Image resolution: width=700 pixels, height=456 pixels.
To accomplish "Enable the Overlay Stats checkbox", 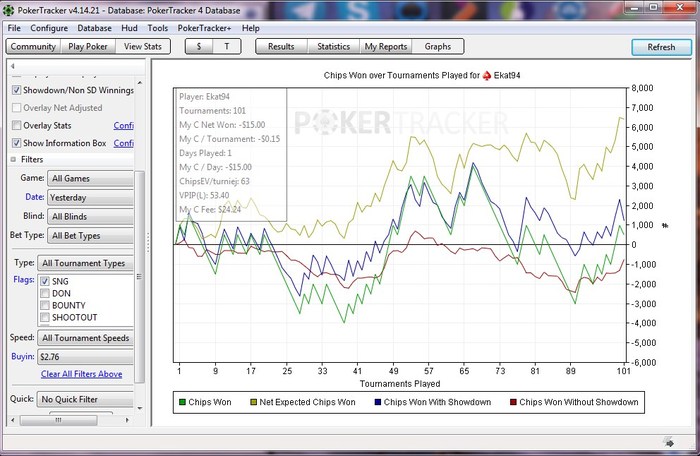I will coord(17,126).
